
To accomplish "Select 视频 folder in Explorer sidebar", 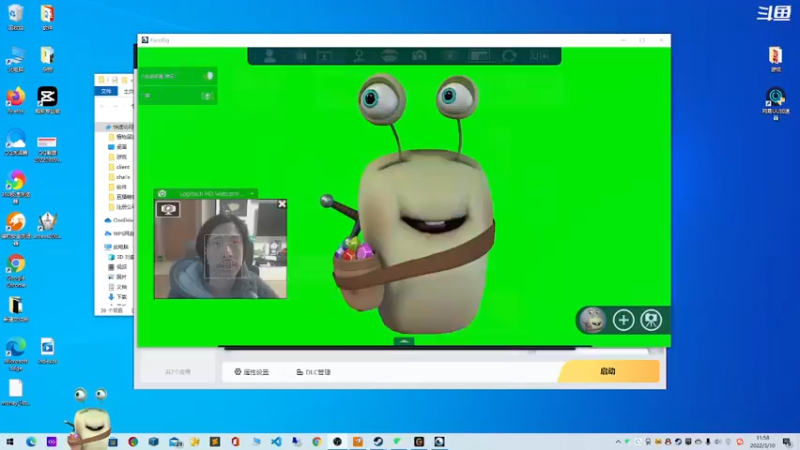I will (118, 267).
